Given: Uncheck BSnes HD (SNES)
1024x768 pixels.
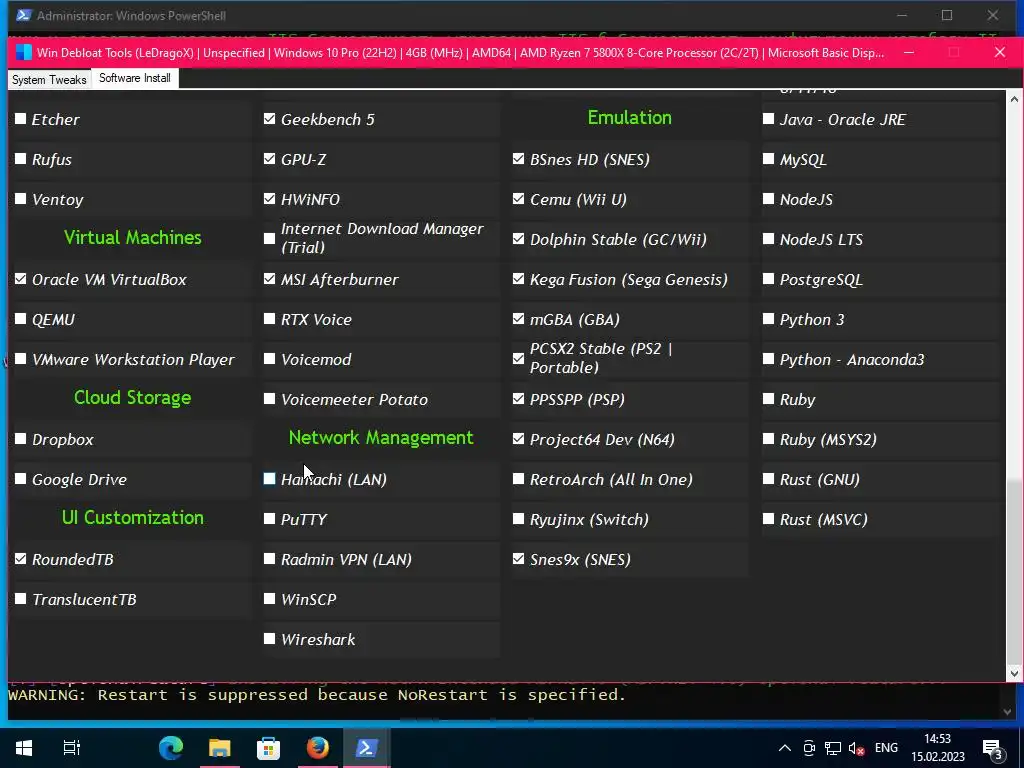Looking at the screenshot, I should (x=519, y=159).
